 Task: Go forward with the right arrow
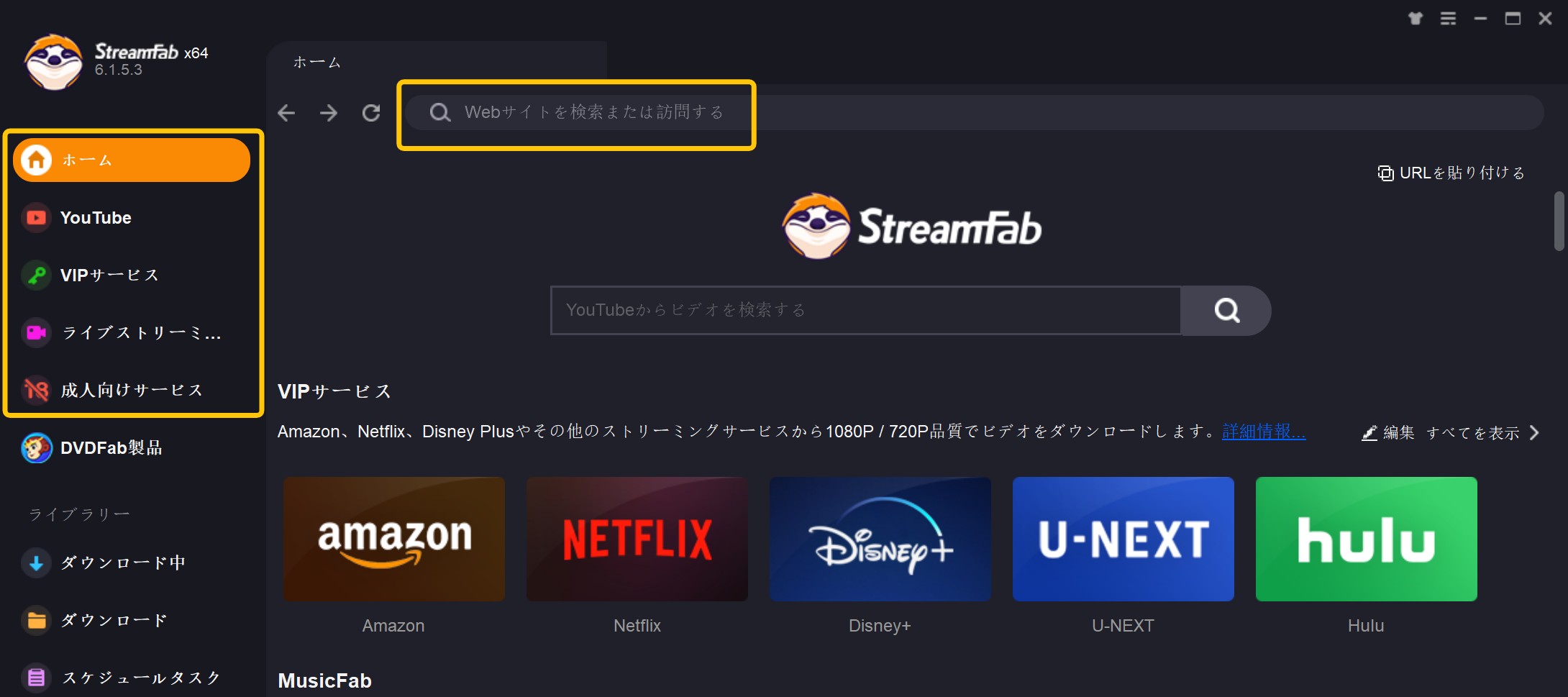[329, 112]
